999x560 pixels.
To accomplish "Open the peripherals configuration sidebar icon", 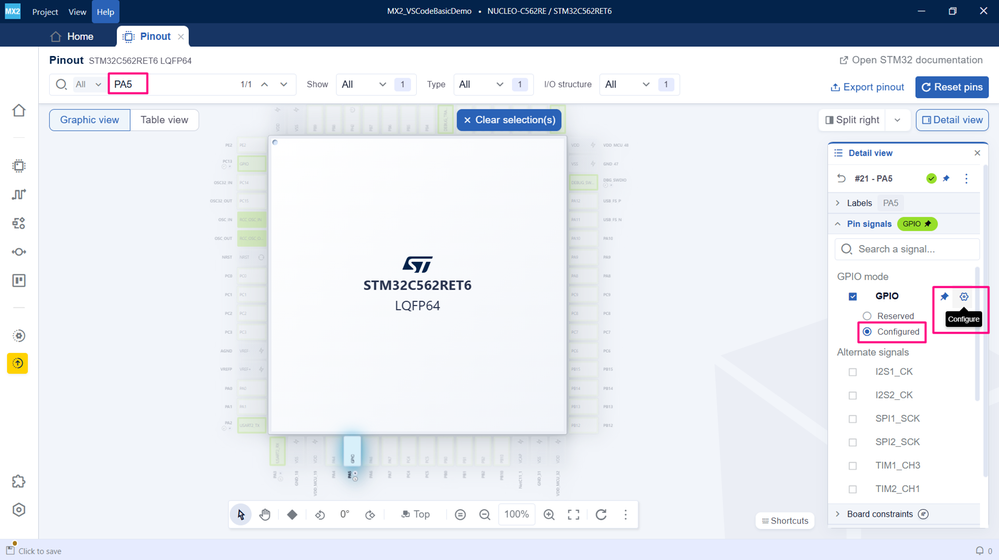I will (19, 223).
